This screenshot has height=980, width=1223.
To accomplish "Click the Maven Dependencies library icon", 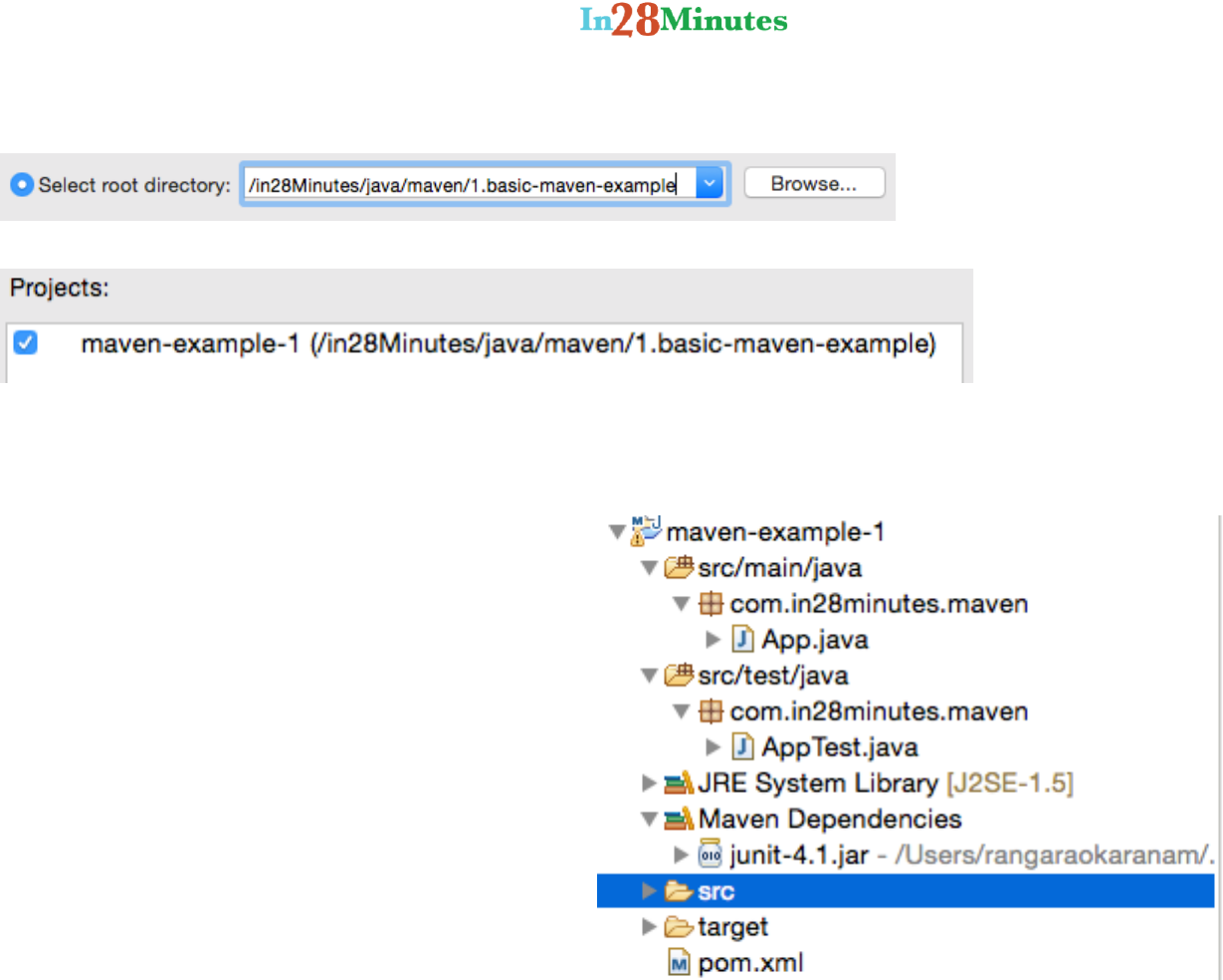I will coord(679,819).
